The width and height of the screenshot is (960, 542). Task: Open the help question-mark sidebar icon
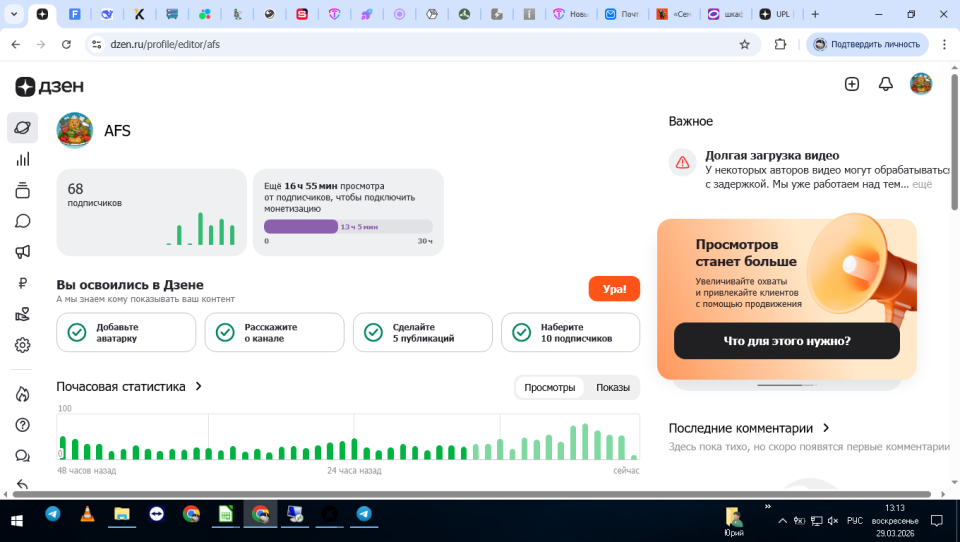(x=23, y=424)
